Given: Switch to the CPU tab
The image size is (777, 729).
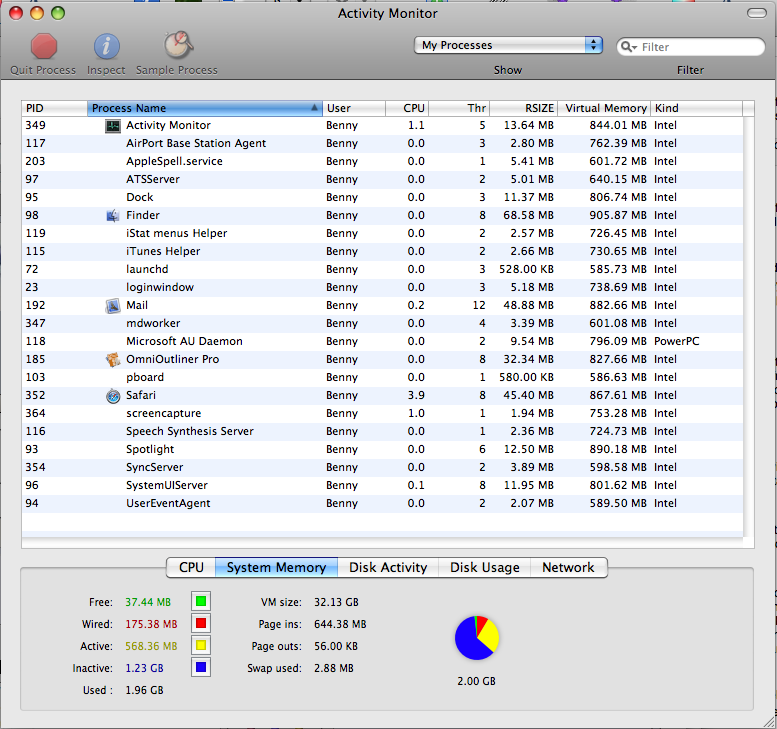Looking at the screenshot, I should click(x=191, y=567).
